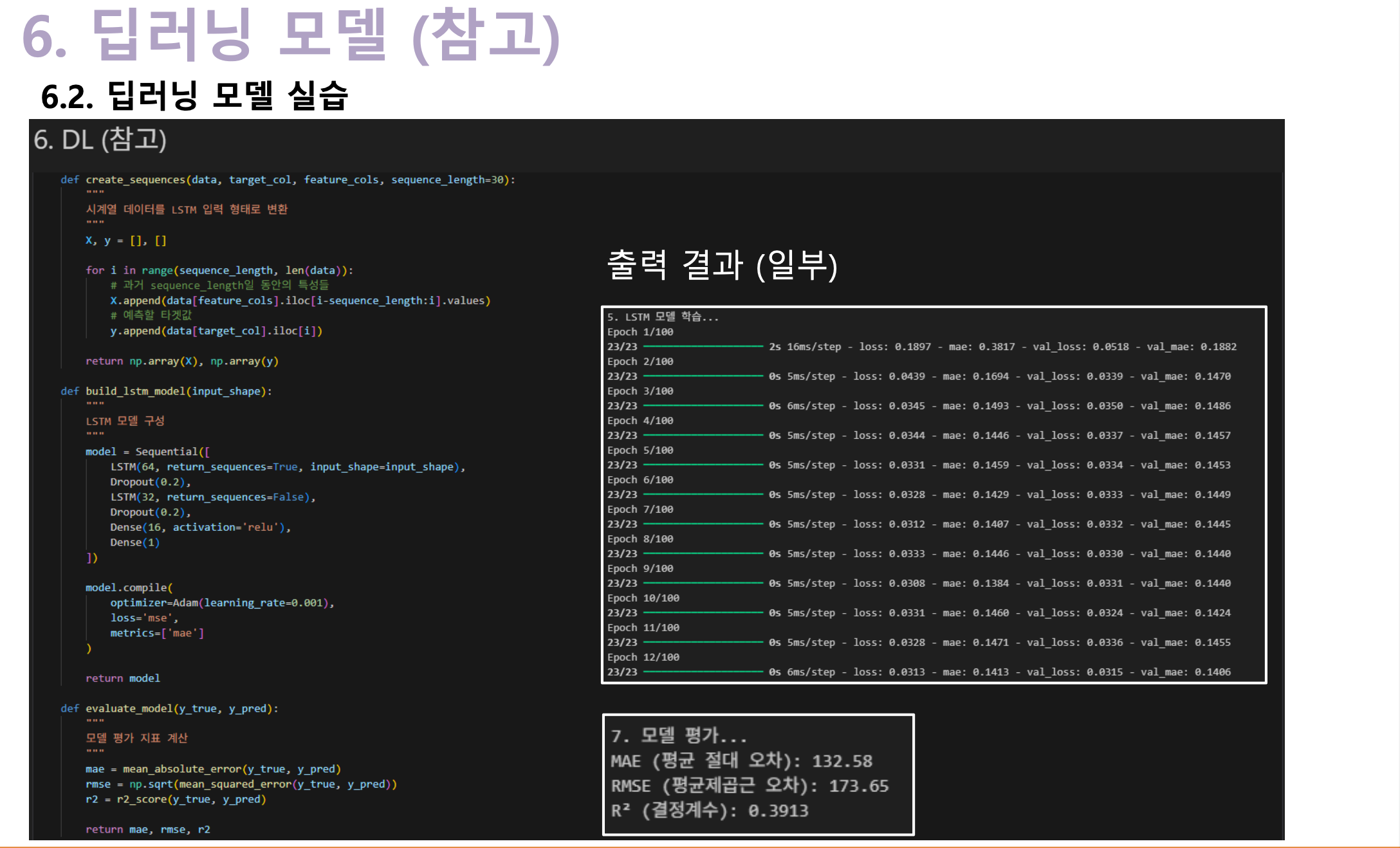Image resolution: width=1400 pixels, height=848 pixels.
Task: Click the R² value 0.3913 line
Action: [x=710, y=811]
